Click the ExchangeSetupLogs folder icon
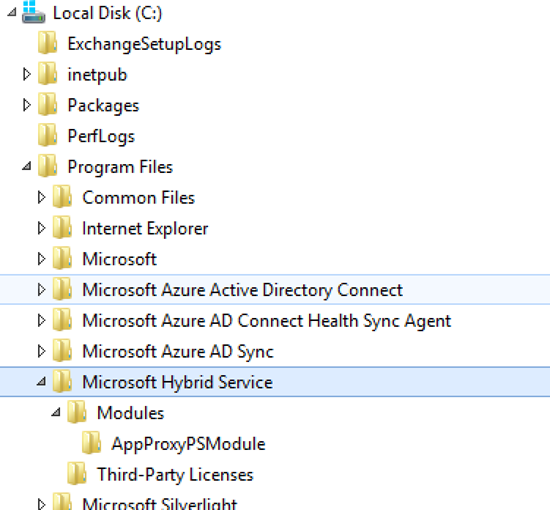 [47, 43]
